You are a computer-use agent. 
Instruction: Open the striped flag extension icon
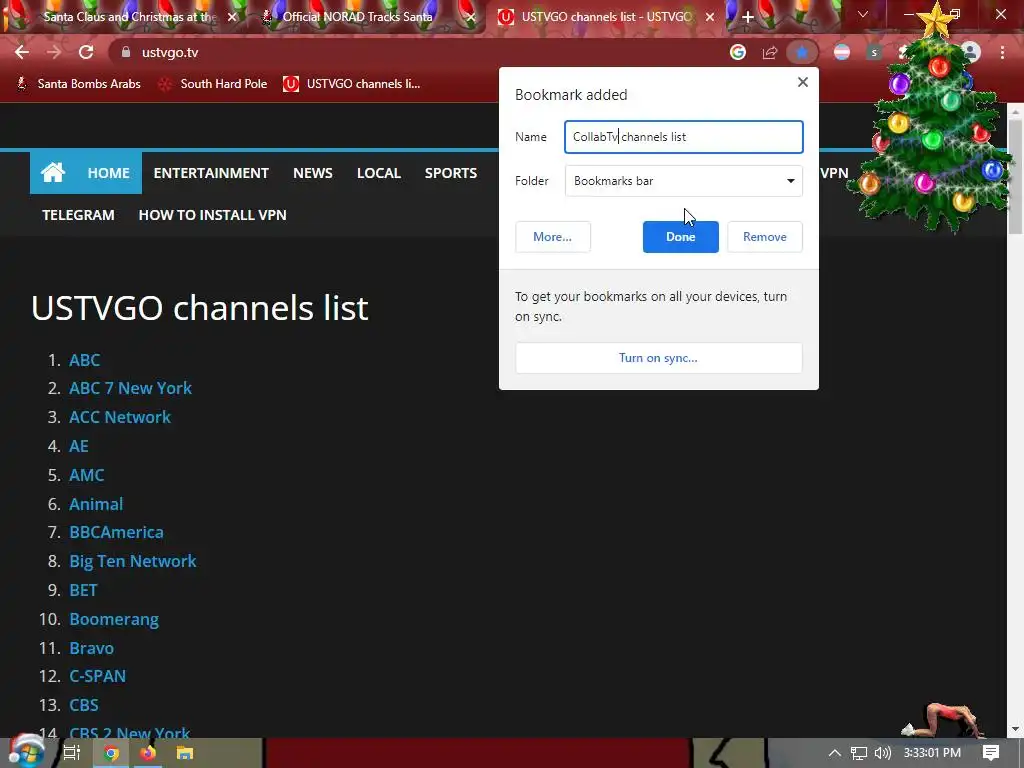pos(842,52)
